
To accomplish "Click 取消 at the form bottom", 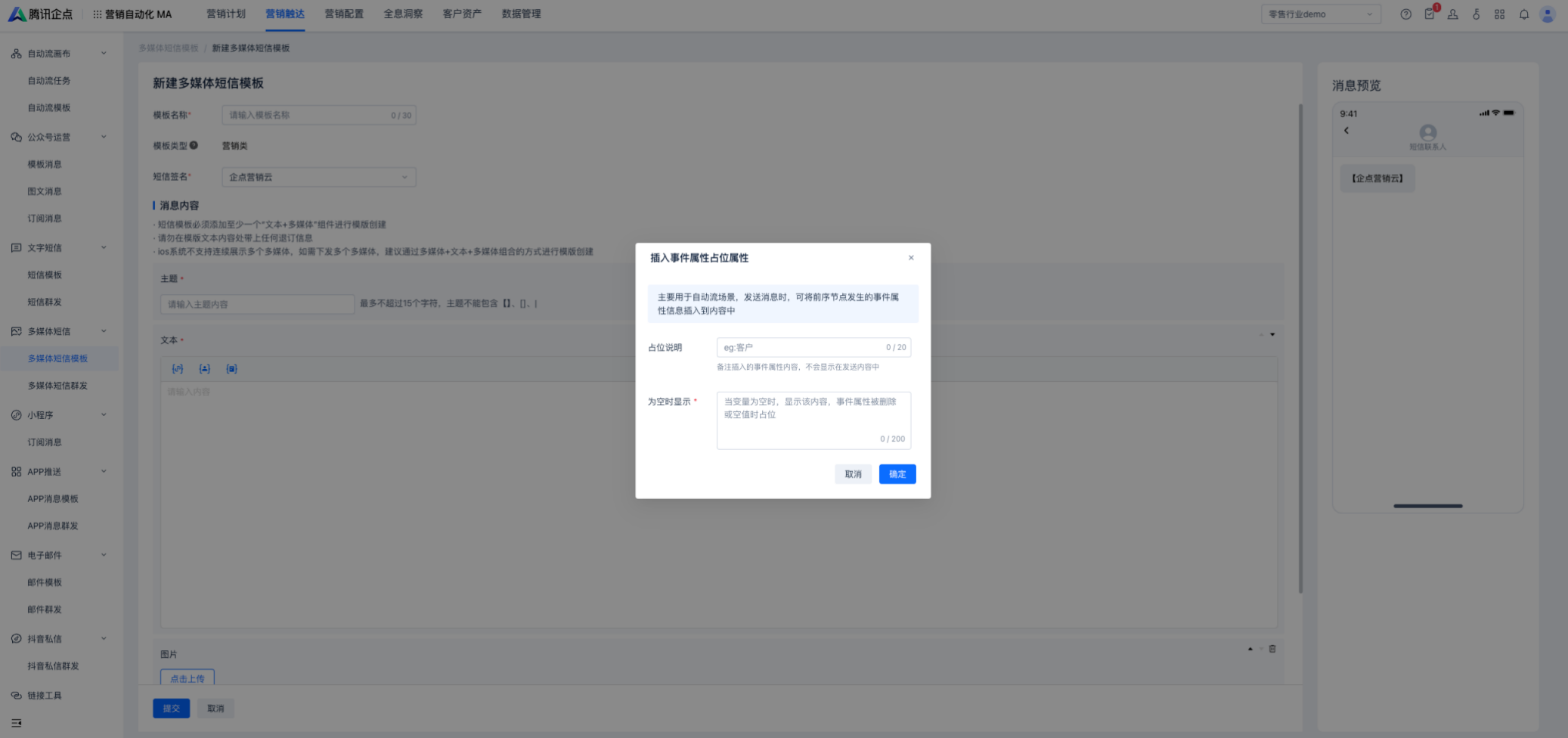I will tap(215, 709).
